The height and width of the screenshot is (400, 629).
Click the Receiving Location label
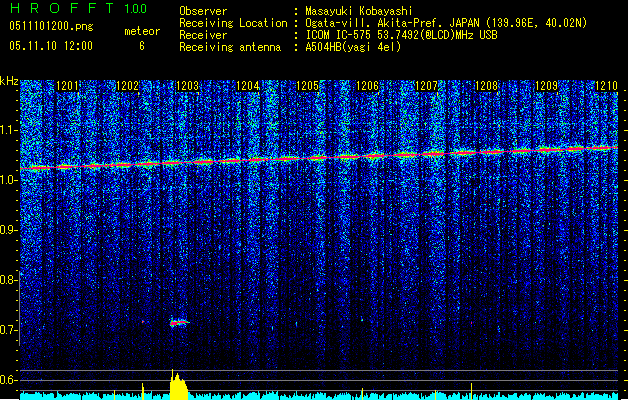tap(233, 23)
